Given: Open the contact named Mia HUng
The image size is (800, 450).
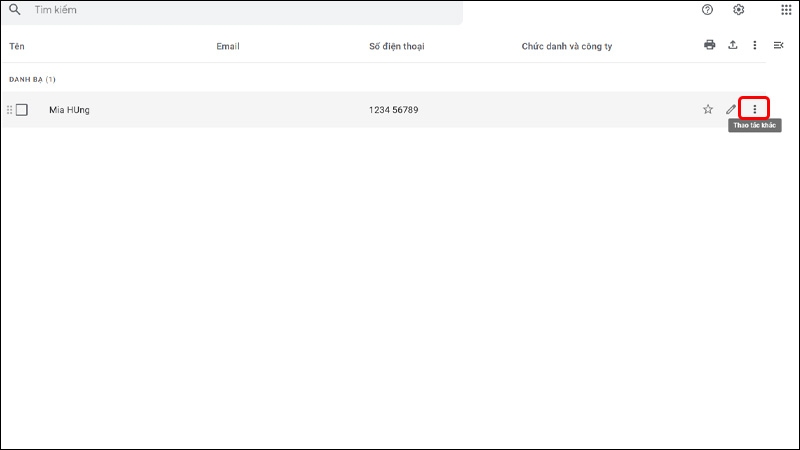Looking at the screenshot, I should (69, 110).
